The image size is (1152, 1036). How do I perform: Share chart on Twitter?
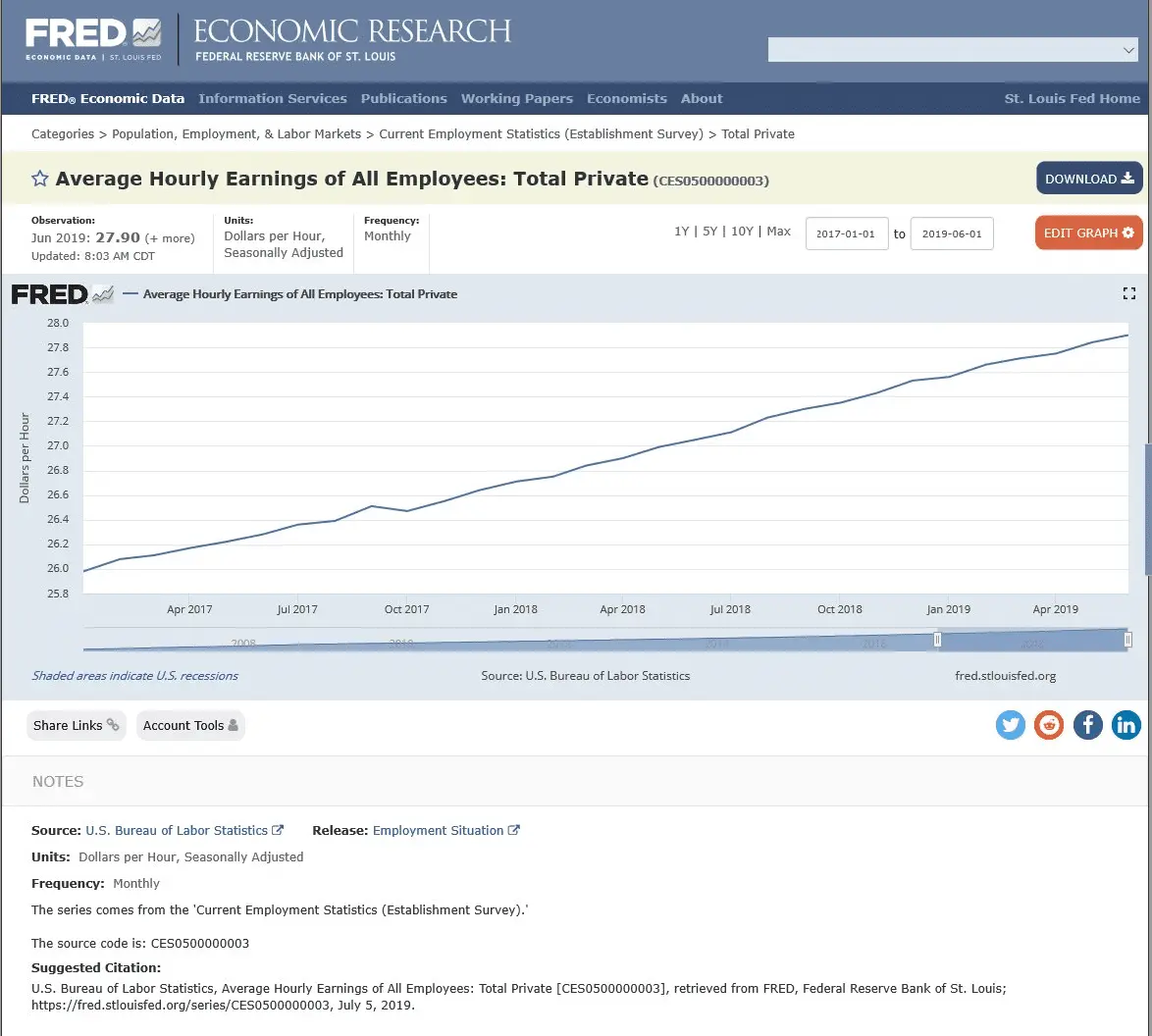tap(1011, 725)
